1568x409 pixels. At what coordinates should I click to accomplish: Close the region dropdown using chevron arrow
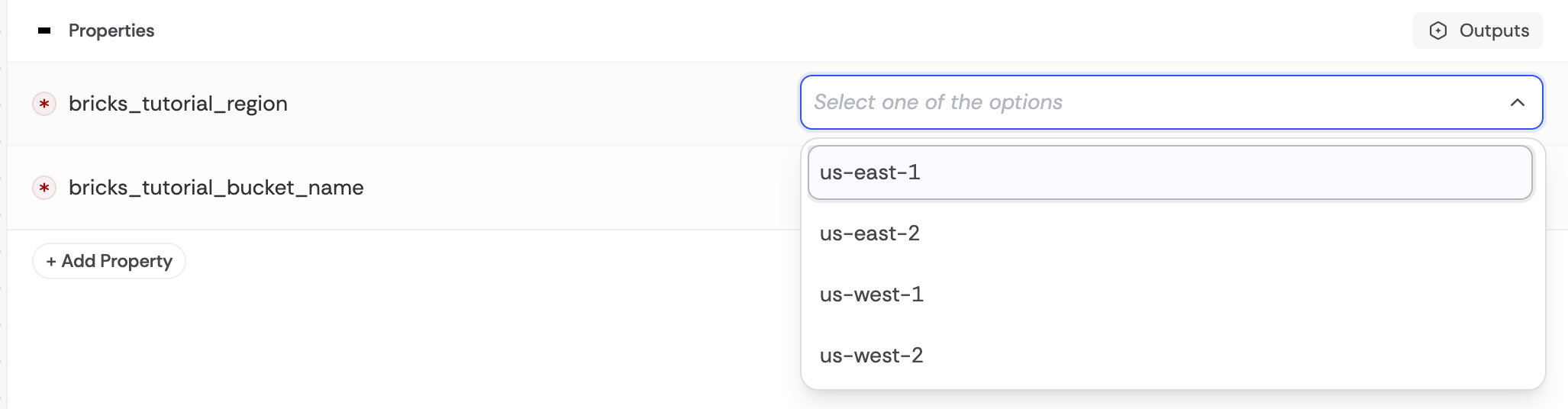(x=1517, y=102)
